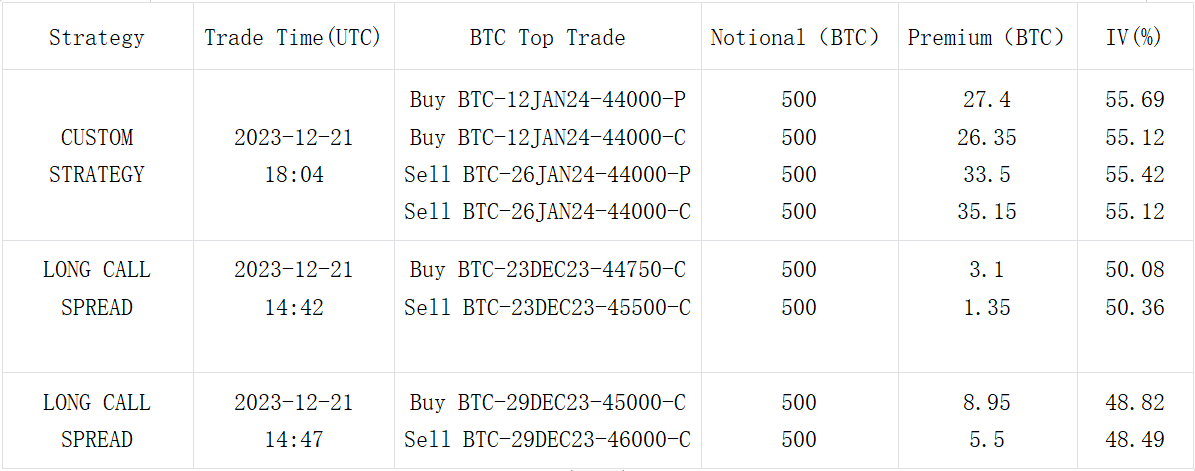This screenshot has height=471, width=1195.
Task: Click the Sell BTC-23DEC23-45500-C trade
Action: [x=547, y=307]
